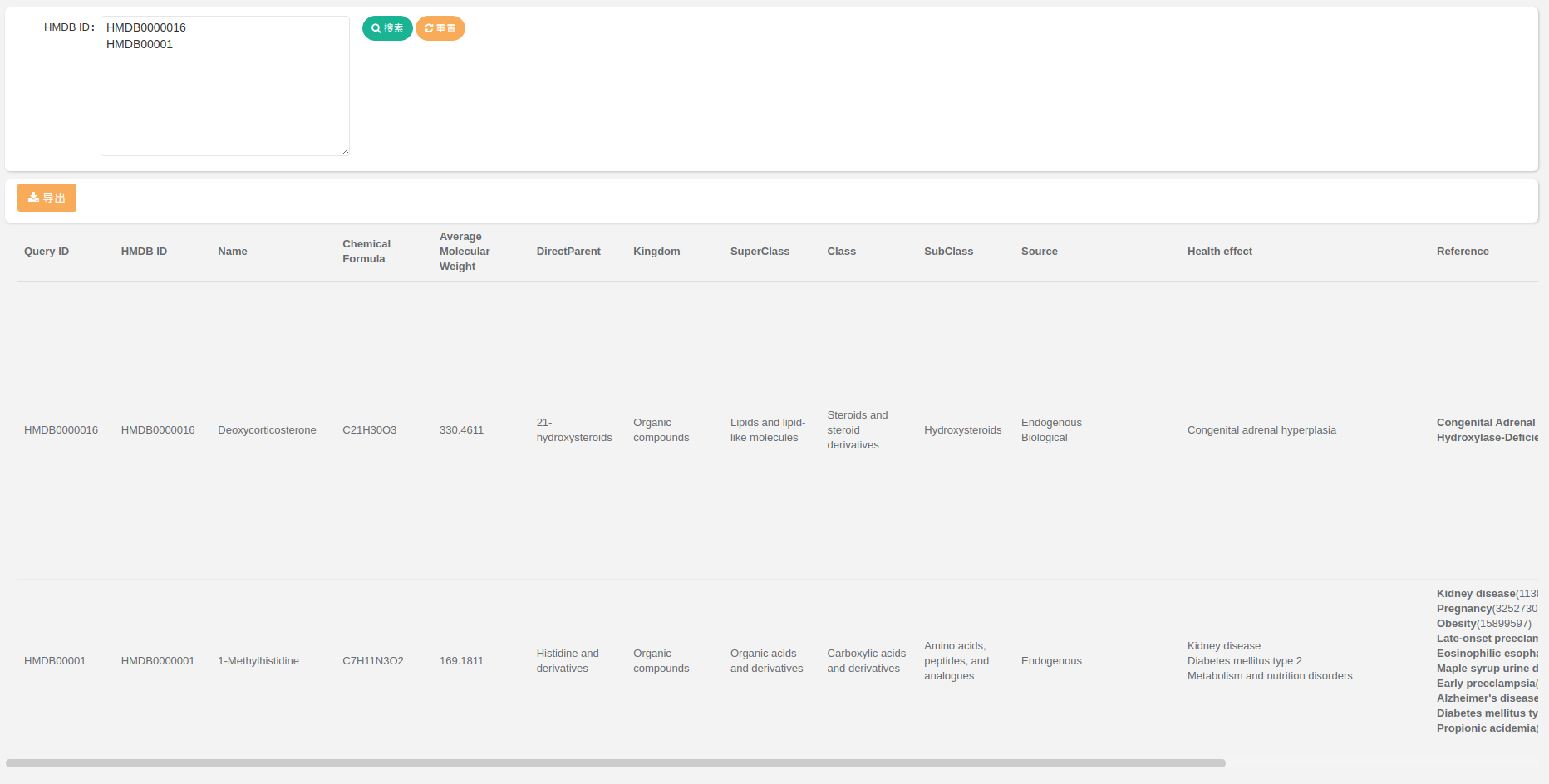Select the Health effect column header
Viewport: 1549px width, 784px height.
click(x=1219, y=252)
